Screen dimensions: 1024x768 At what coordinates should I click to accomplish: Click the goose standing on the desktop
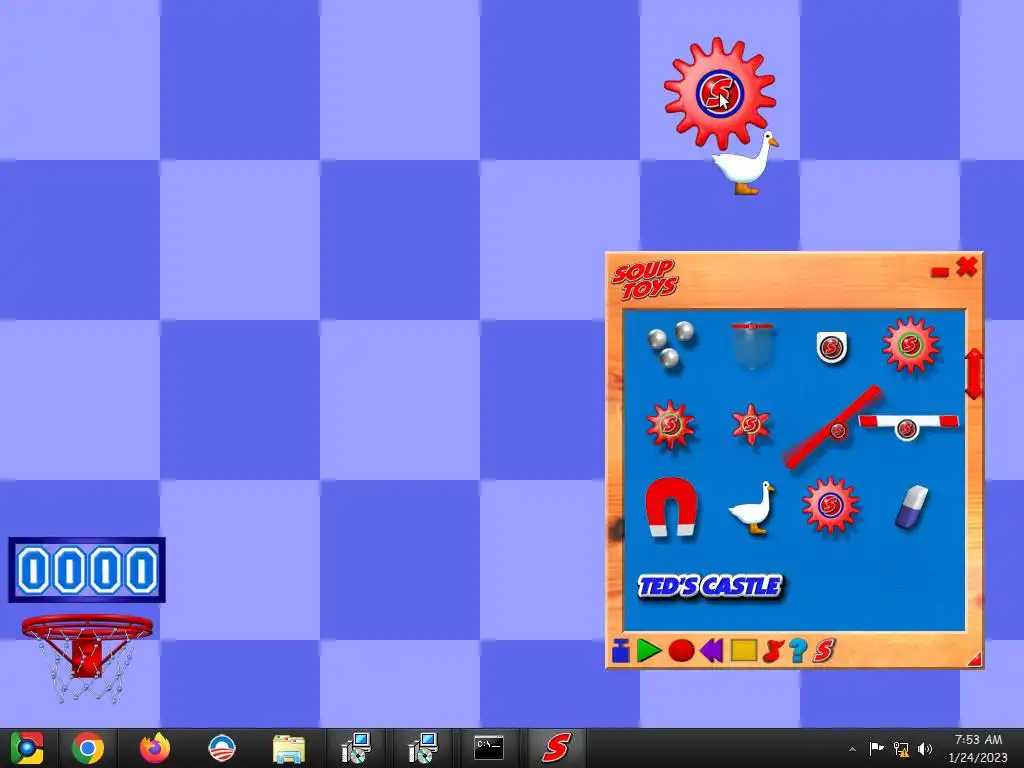(746, 163)
